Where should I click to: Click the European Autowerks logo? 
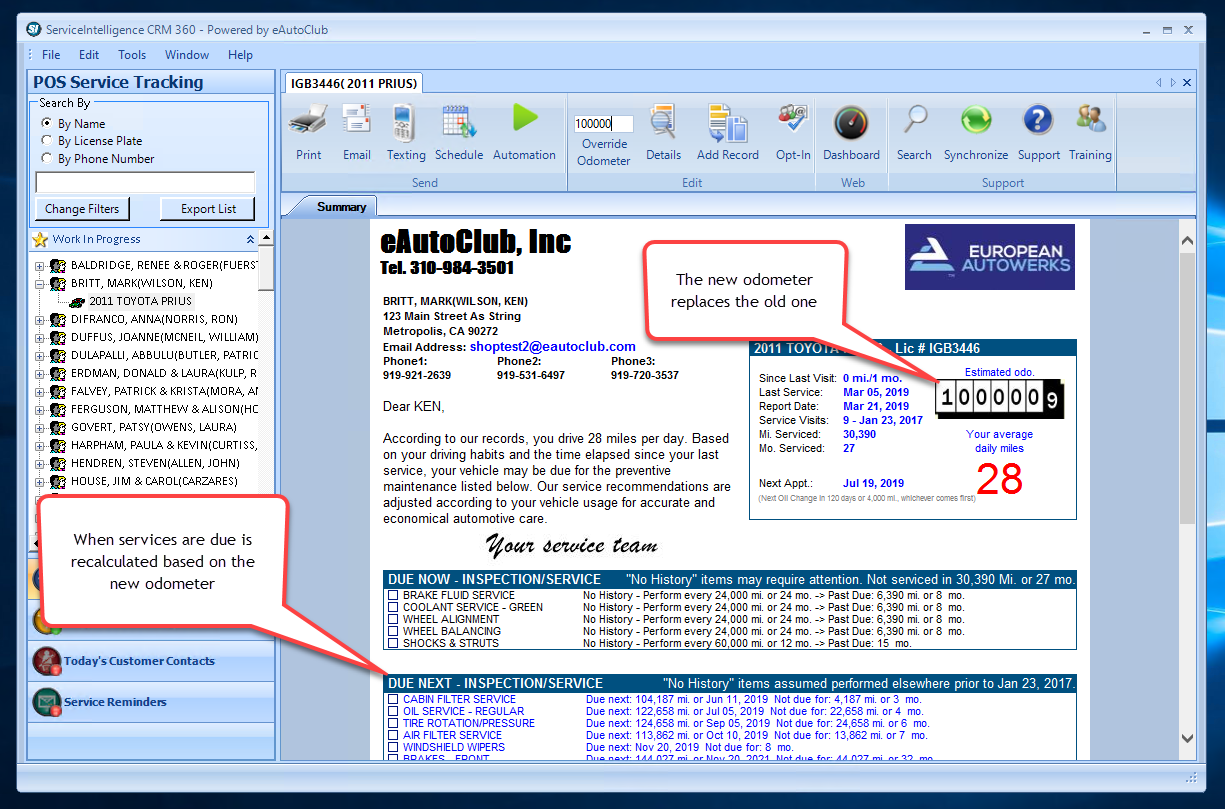tap(990, 257)
